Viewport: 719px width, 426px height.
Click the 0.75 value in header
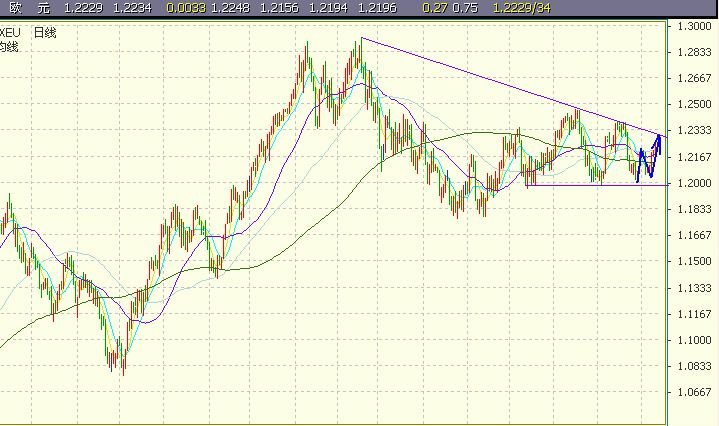[465, 8]
